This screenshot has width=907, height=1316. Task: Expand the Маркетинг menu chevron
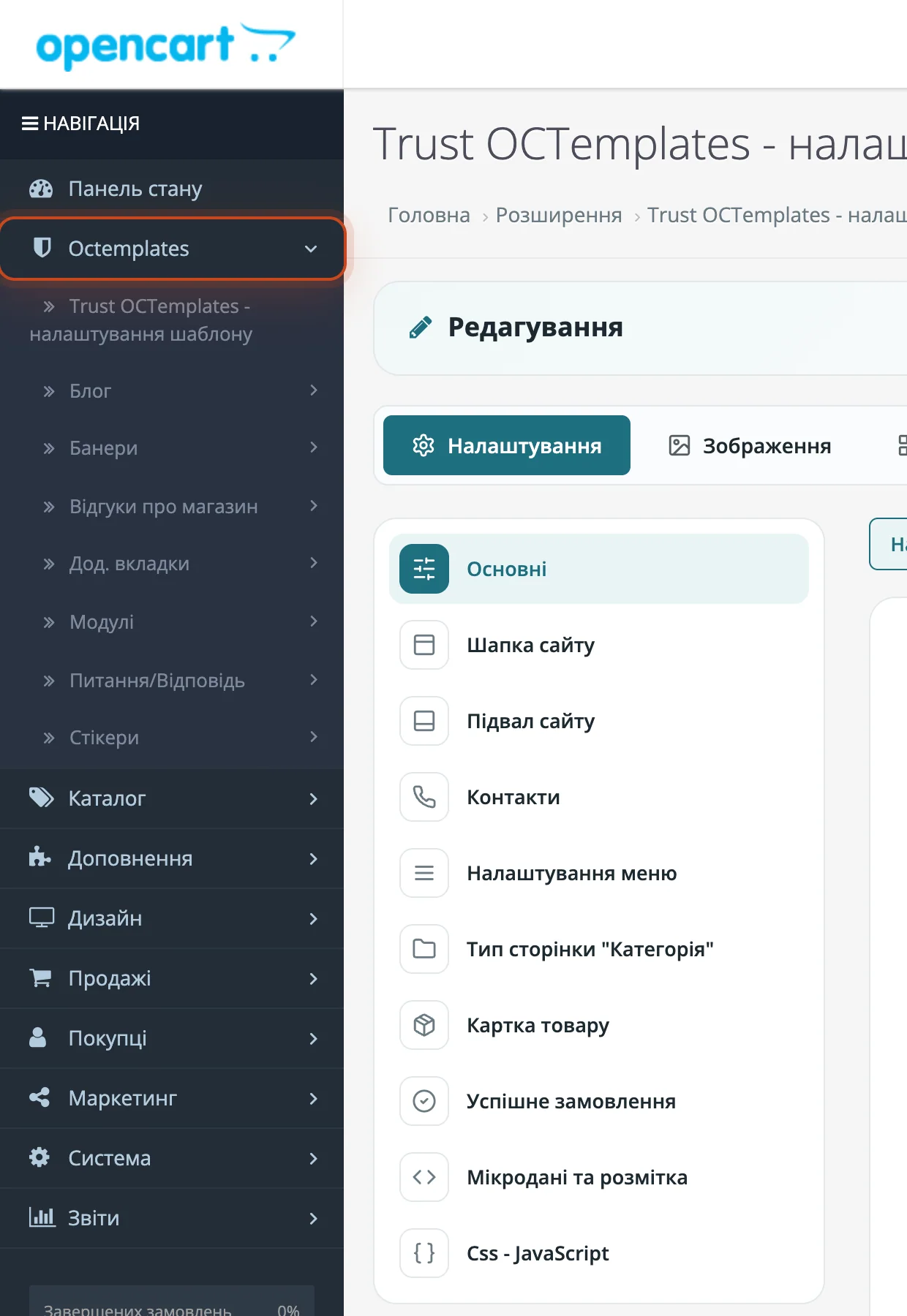click(x=314, y=1098)
